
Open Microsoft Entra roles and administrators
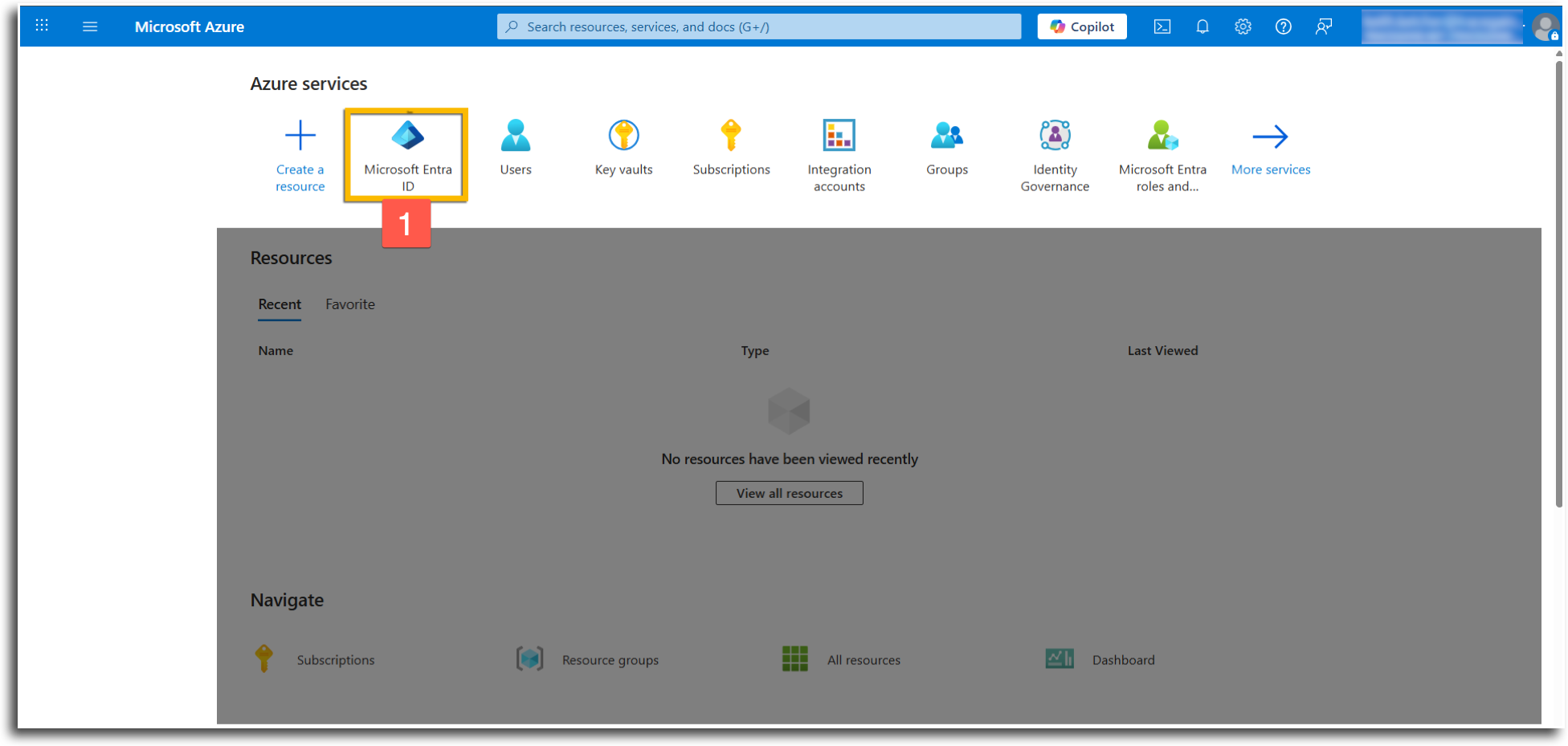[1162, 156]
